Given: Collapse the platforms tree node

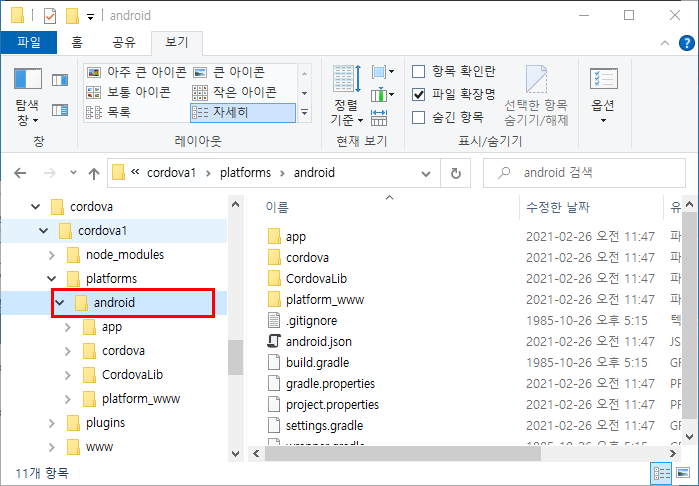Looking at the screenshot, I should (52, 279).
